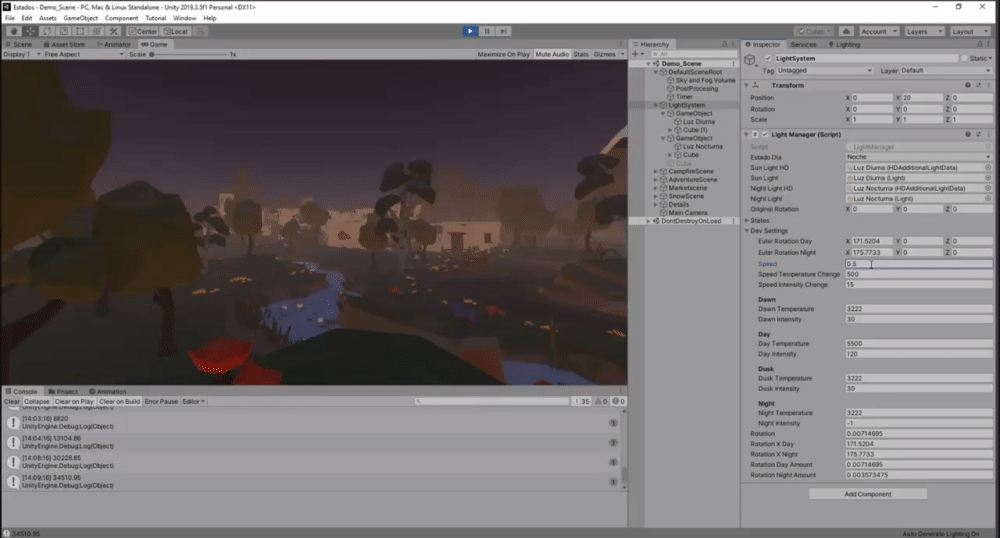Toggle Clear on Play in Console

(x=74, y=402)
